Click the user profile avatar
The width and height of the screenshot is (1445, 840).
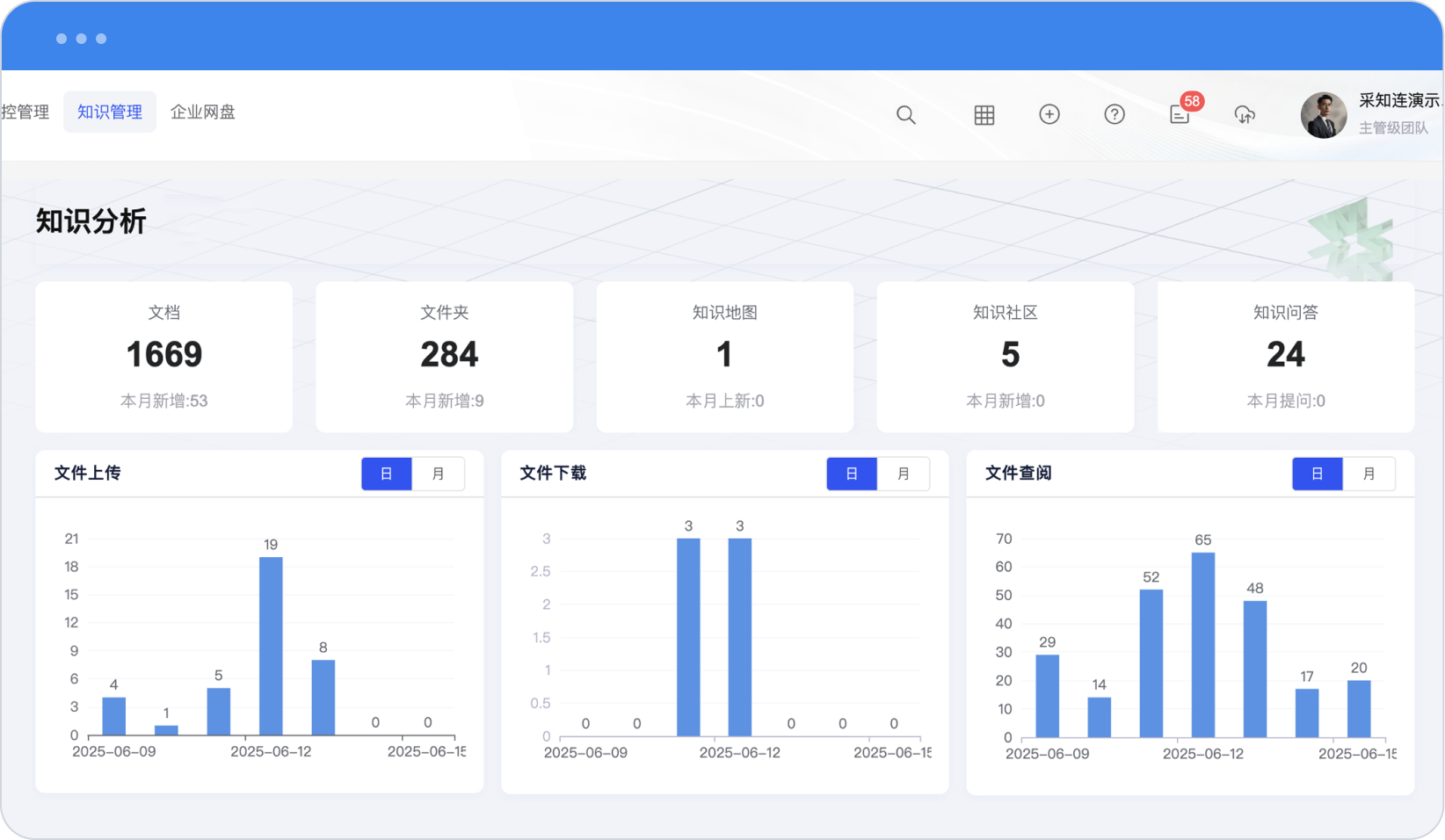(1323, 115)
